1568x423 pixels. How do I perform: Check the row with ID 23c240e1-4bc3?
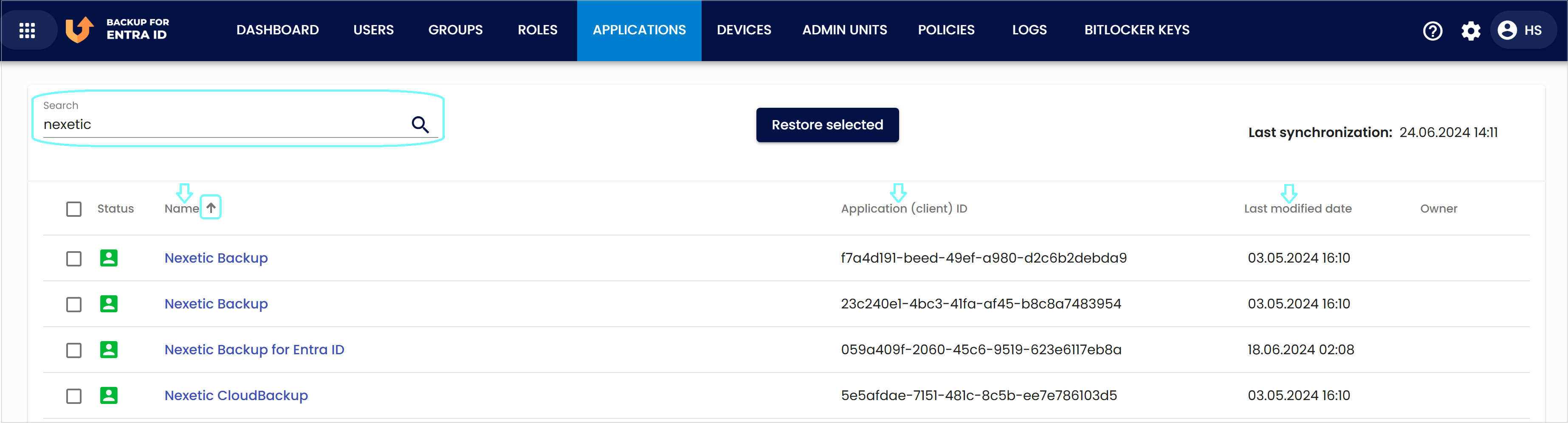coord(73,304)
